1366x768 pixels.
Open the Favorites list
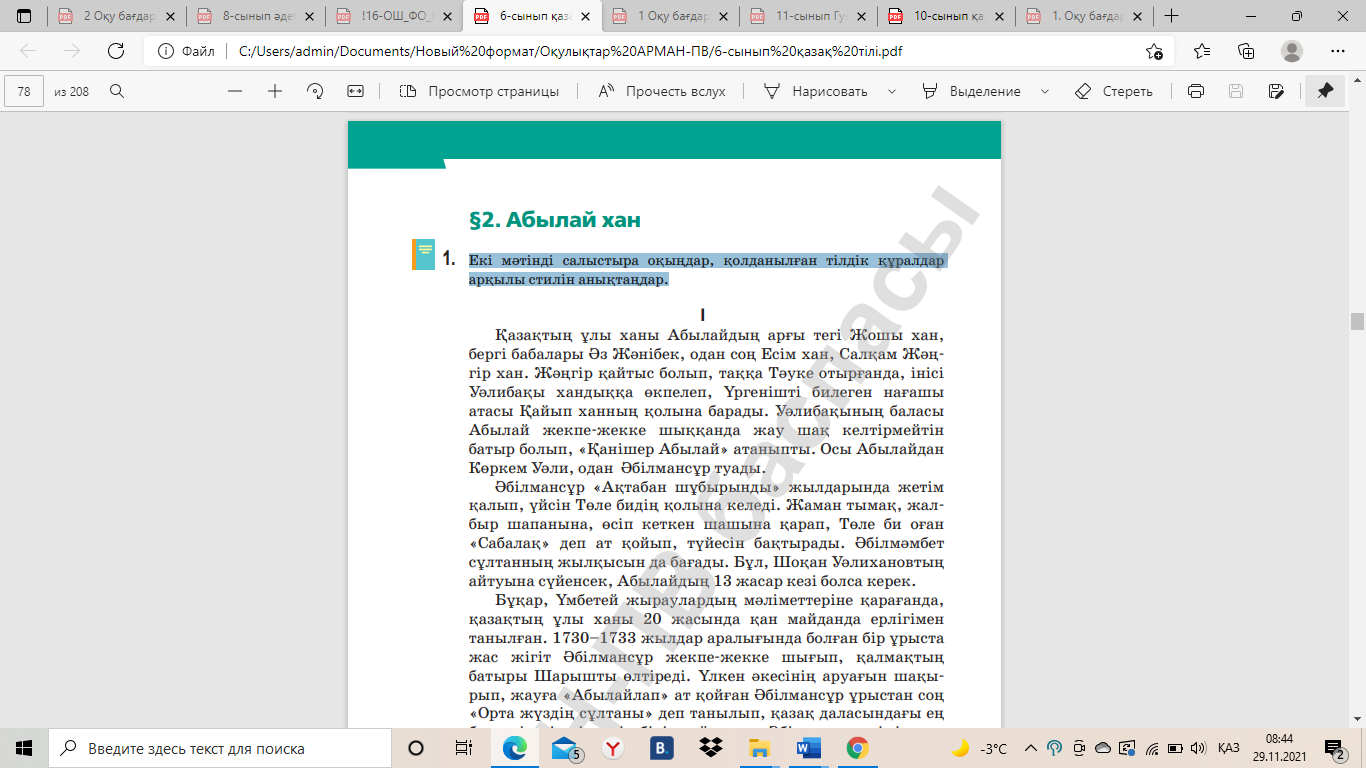[x=1202, y=51]
